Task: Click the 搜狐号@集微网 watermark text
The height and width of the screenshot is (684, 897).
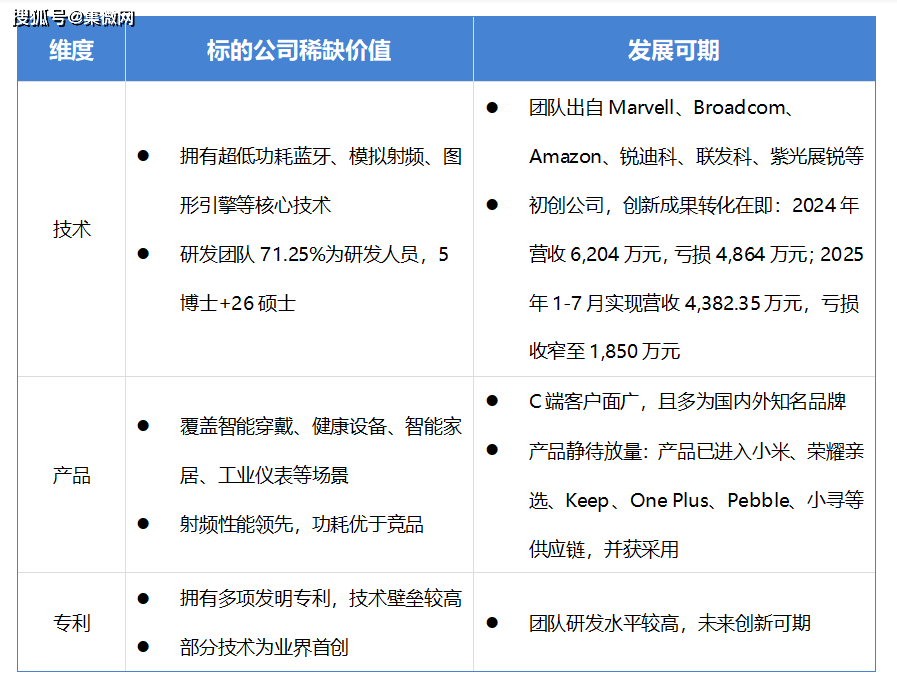Action: pyautogui.click(x=74, y=18)
